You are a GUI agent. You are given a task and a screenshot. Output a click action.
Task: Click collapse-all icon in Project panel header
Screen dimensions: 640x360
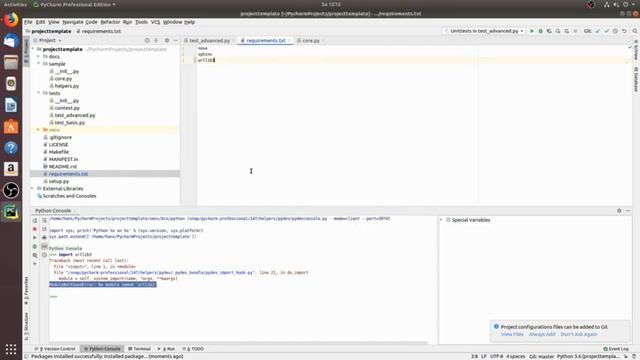[156, 40]
